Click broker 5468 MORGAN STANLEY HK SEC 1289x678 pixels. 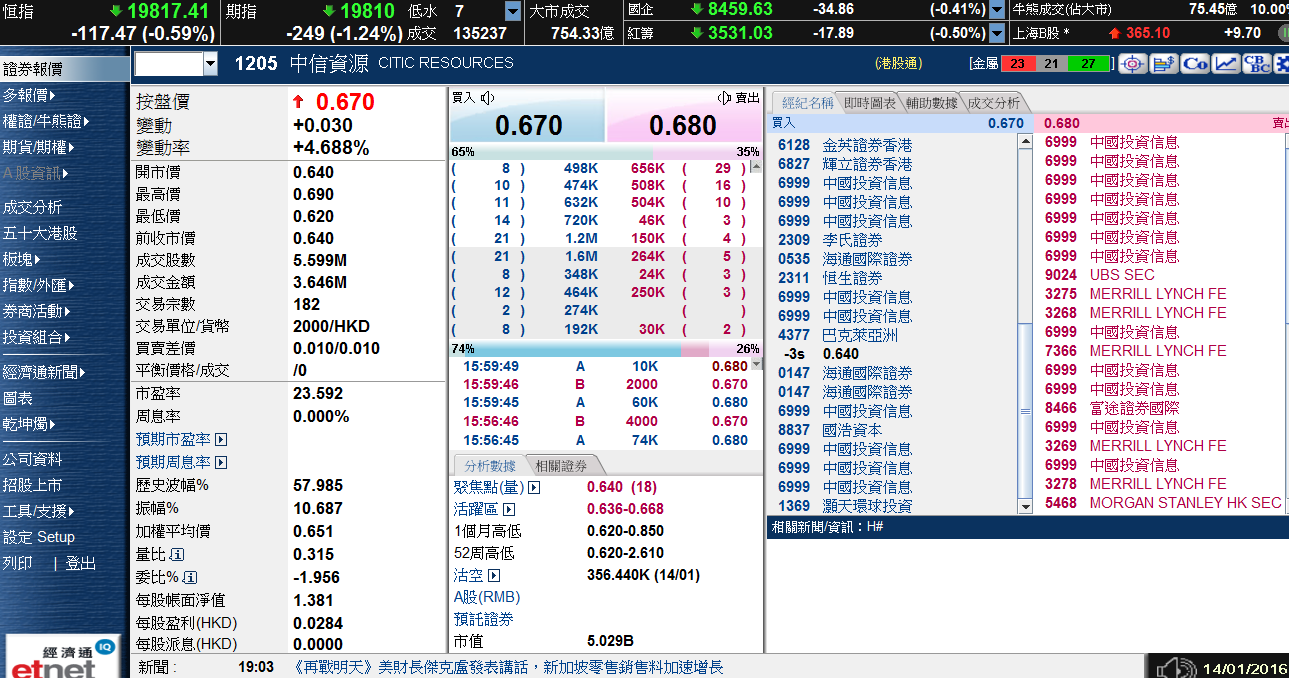pos(1163,503)
